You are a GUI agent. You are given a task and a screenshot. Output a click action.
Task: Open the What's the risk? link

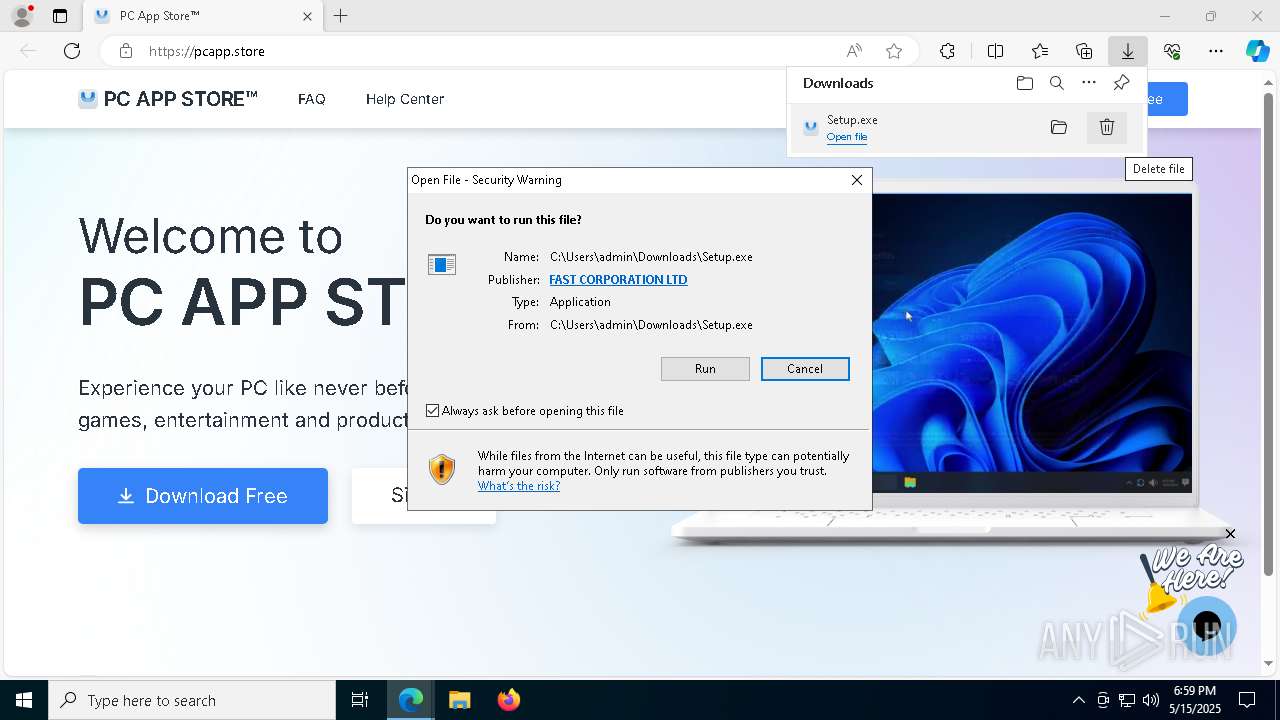click(x=519, y=486)
